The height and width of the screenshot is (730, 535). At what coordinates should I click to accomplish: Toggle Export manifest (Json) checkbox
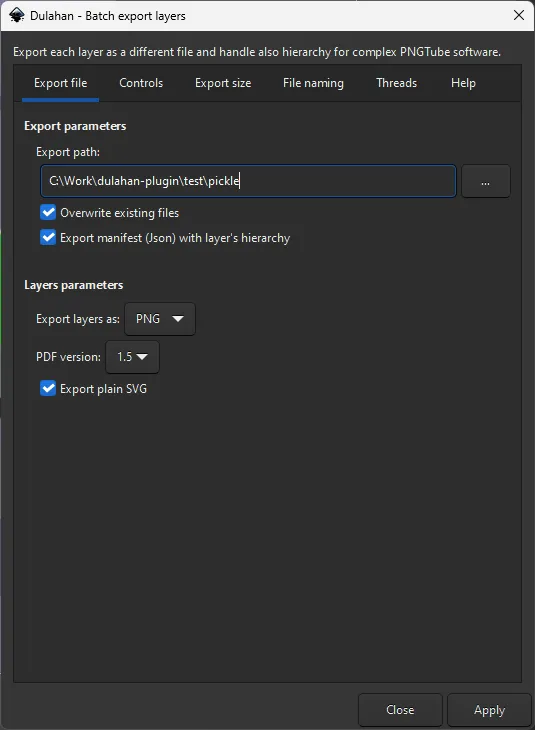point(48,237)
